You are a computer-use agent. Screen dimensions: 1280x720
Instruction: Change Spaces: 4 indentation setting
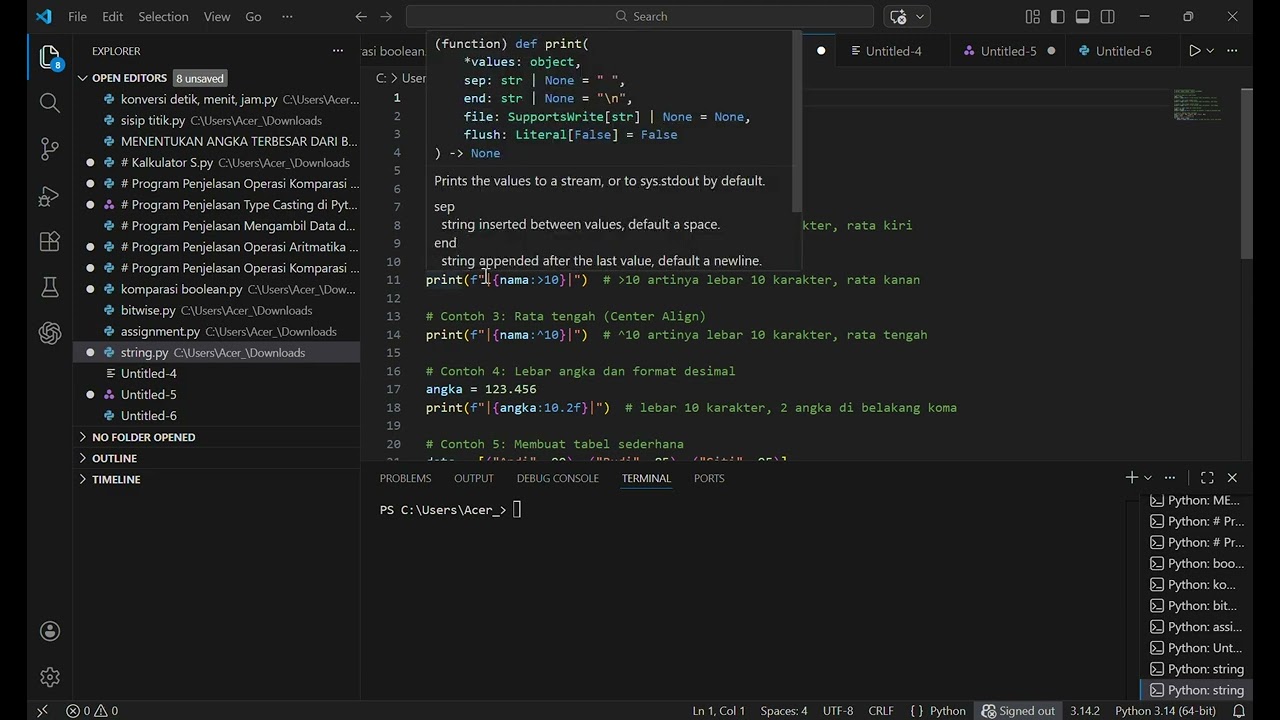783,711
